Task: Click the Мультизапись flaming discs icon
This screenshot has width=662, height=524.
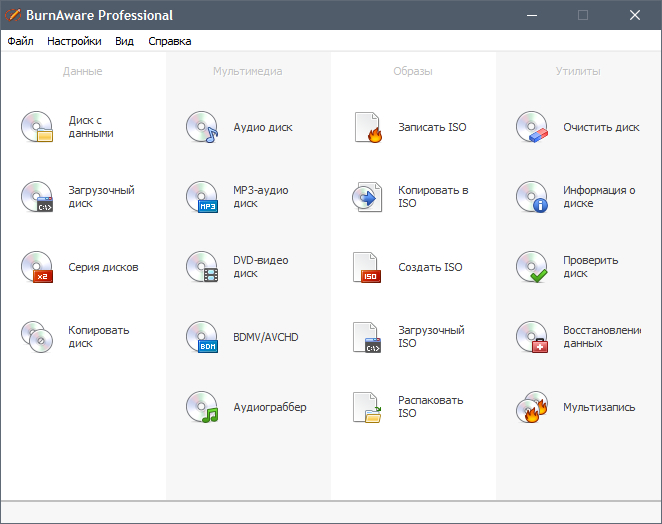Action: tap(532, 407)
